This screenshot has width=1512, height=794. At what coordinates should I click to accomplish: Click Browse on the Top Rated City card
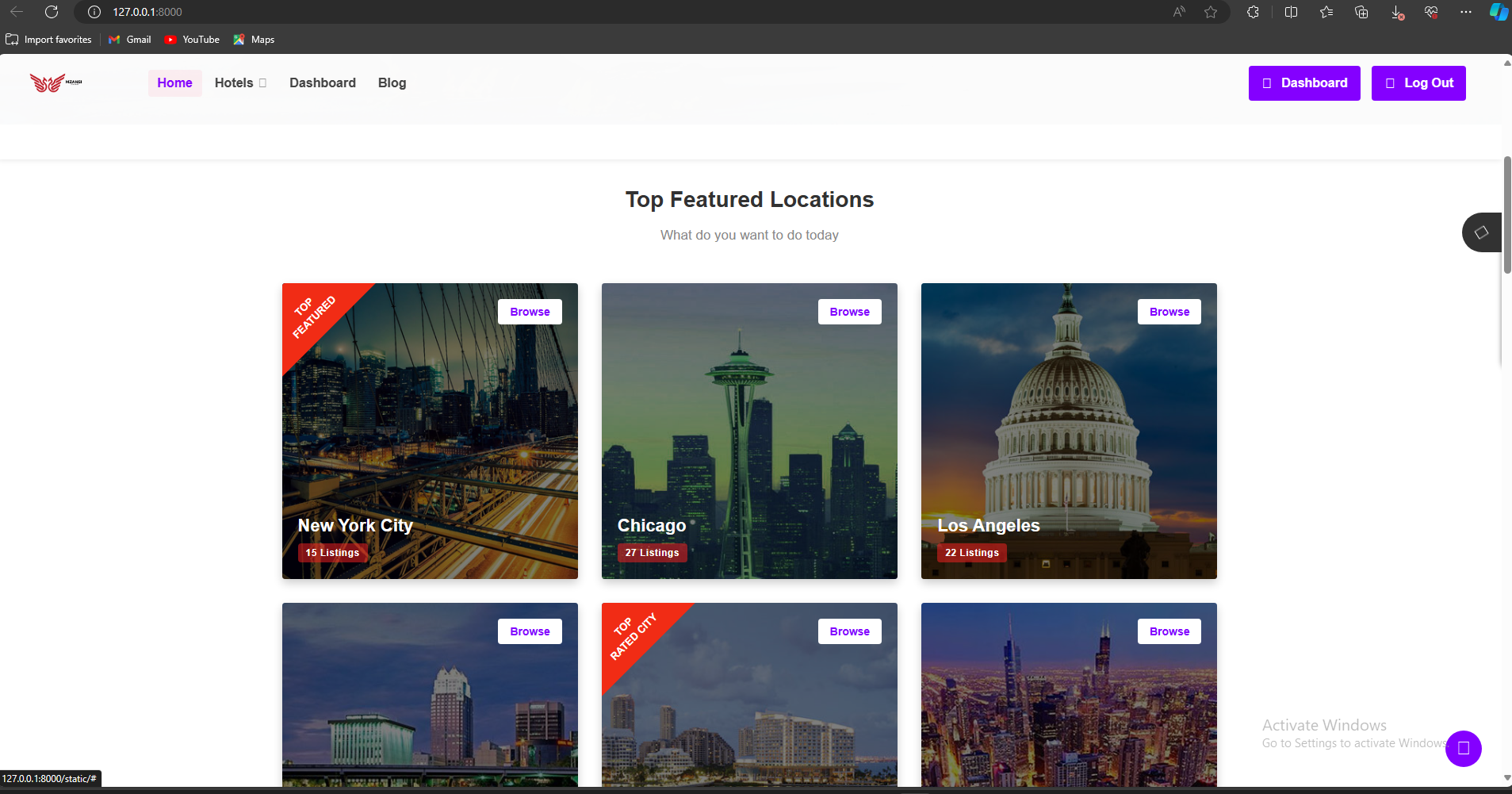click(849, 631)
